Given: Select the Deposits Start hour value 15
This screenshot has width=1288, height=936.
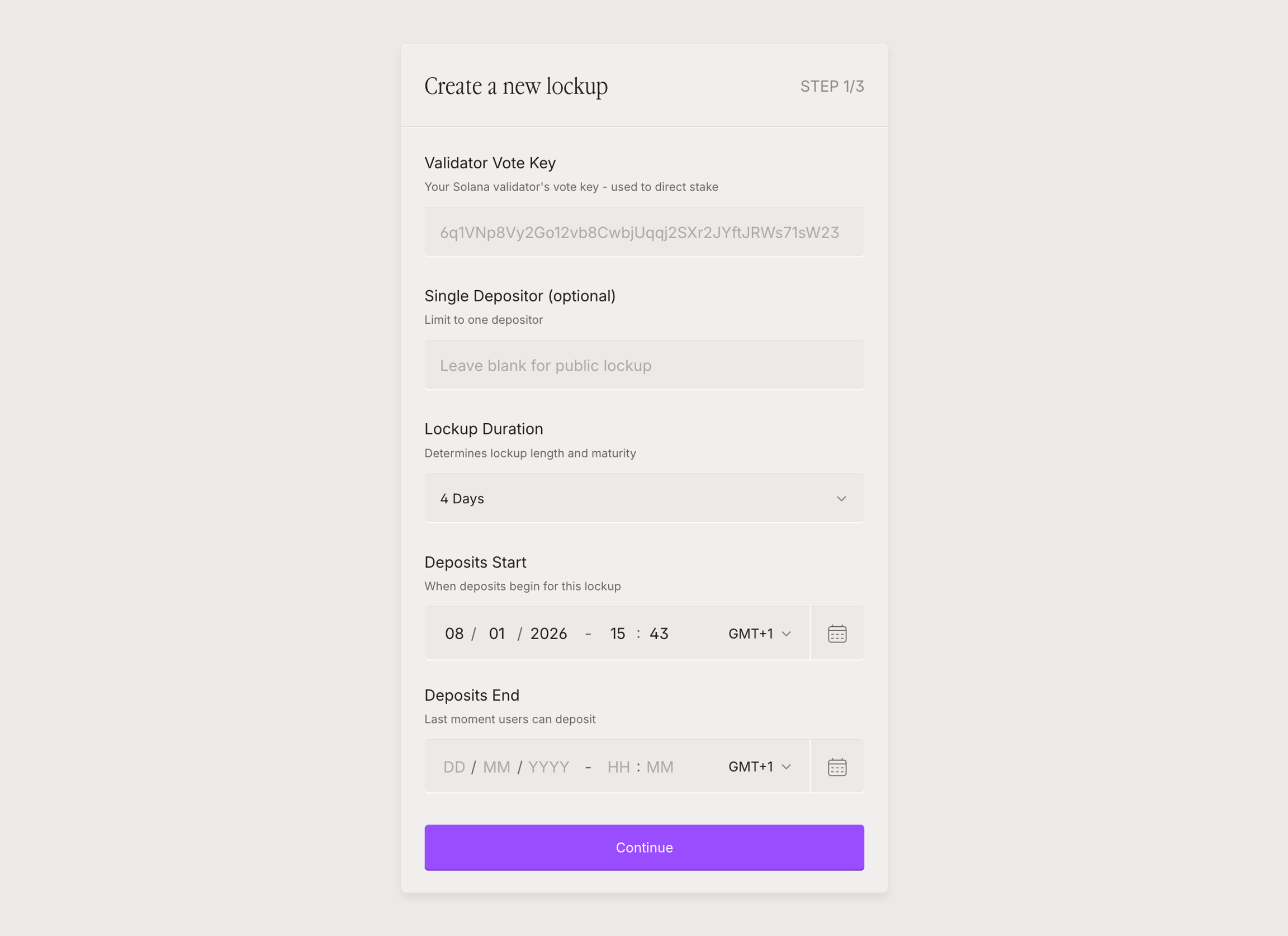Looking at the screenshot, I should click(x=617, y=634).
